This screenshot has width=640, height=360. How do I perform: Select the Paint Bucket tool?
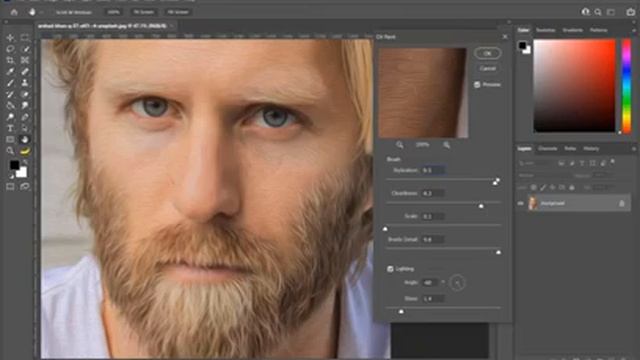(x=10, y=106)
